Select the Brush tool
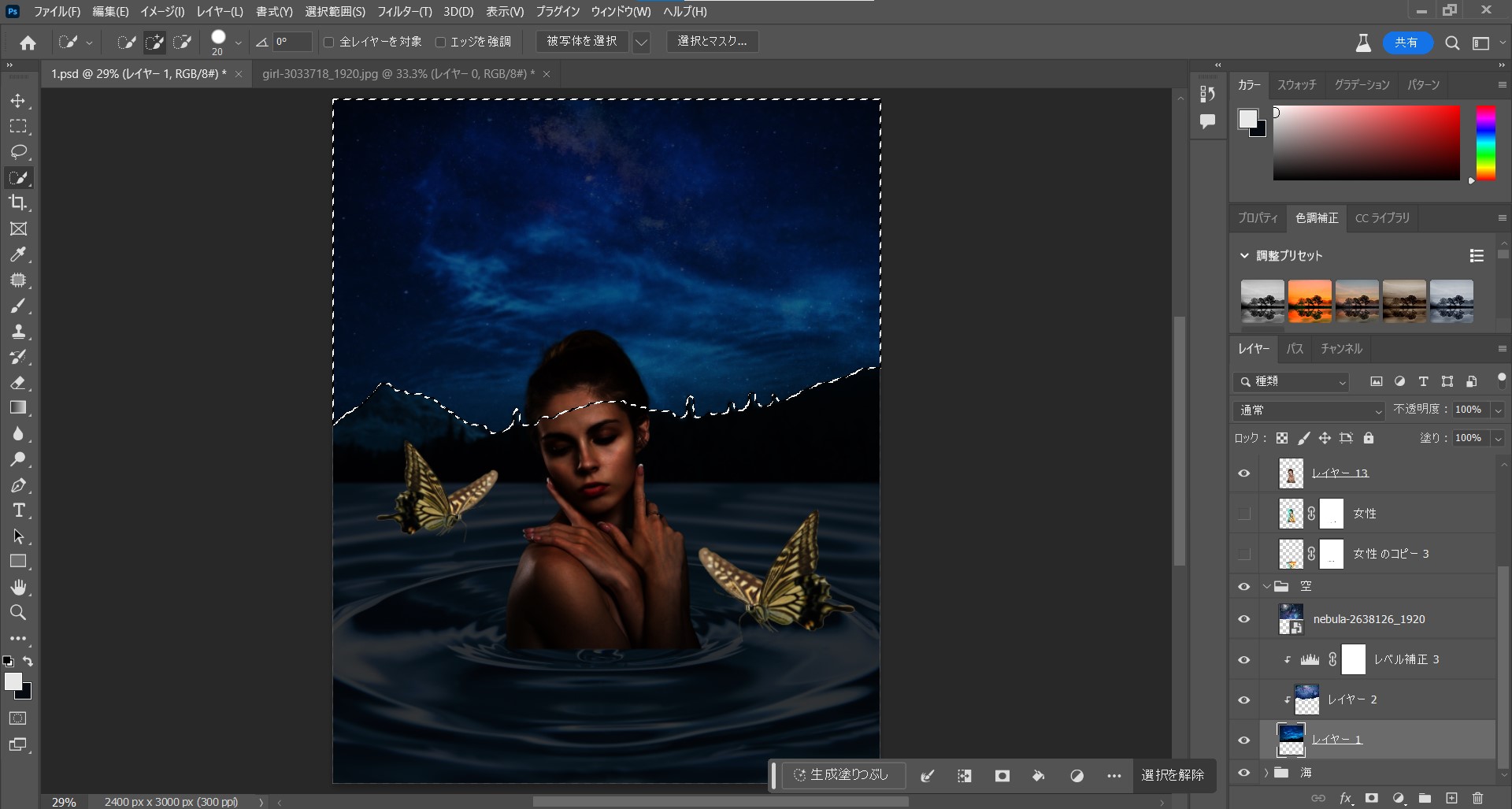This screenshot has height=809, width=1512. coord(18,306)
